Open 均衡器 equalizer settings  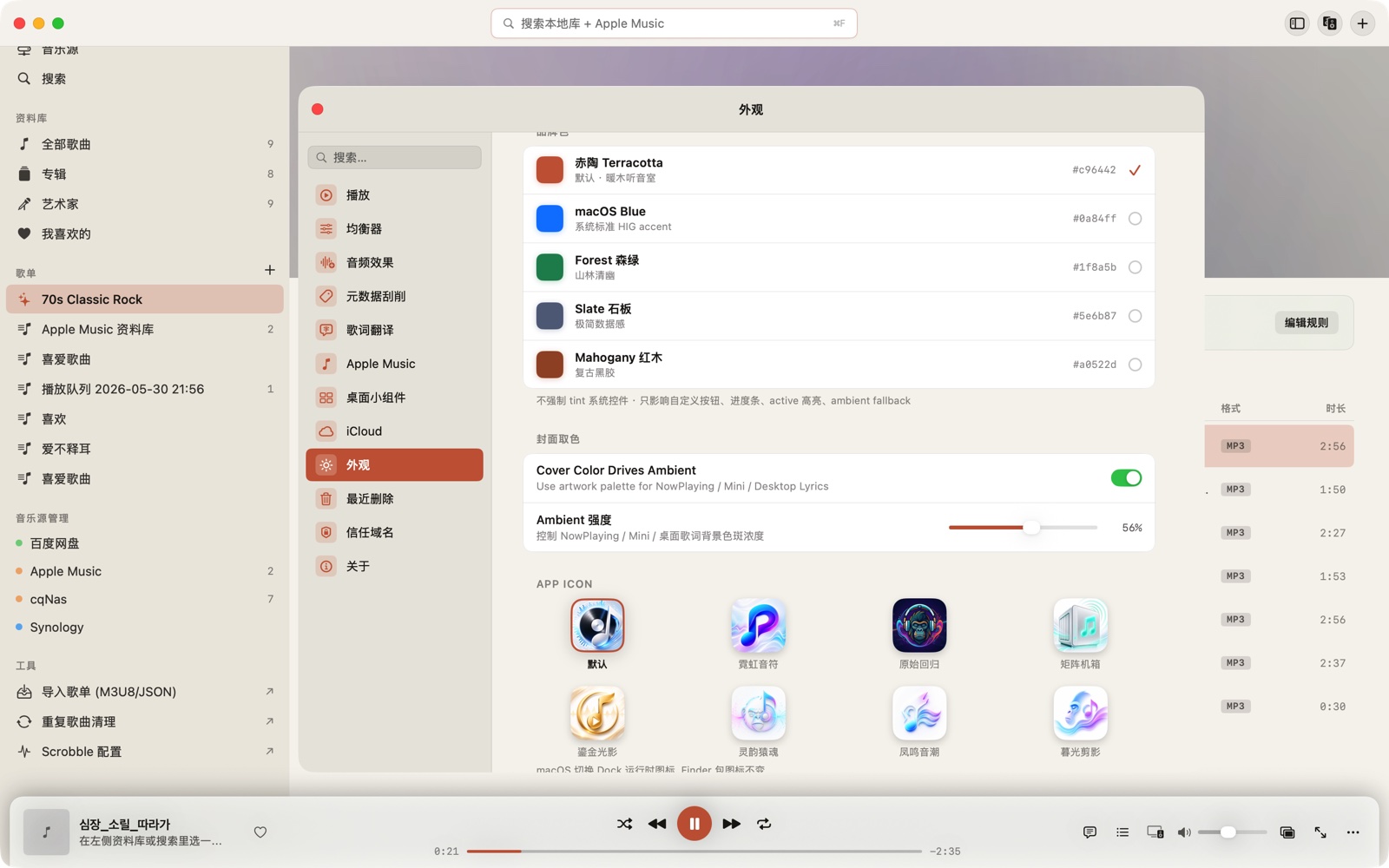tap(395, 229)
